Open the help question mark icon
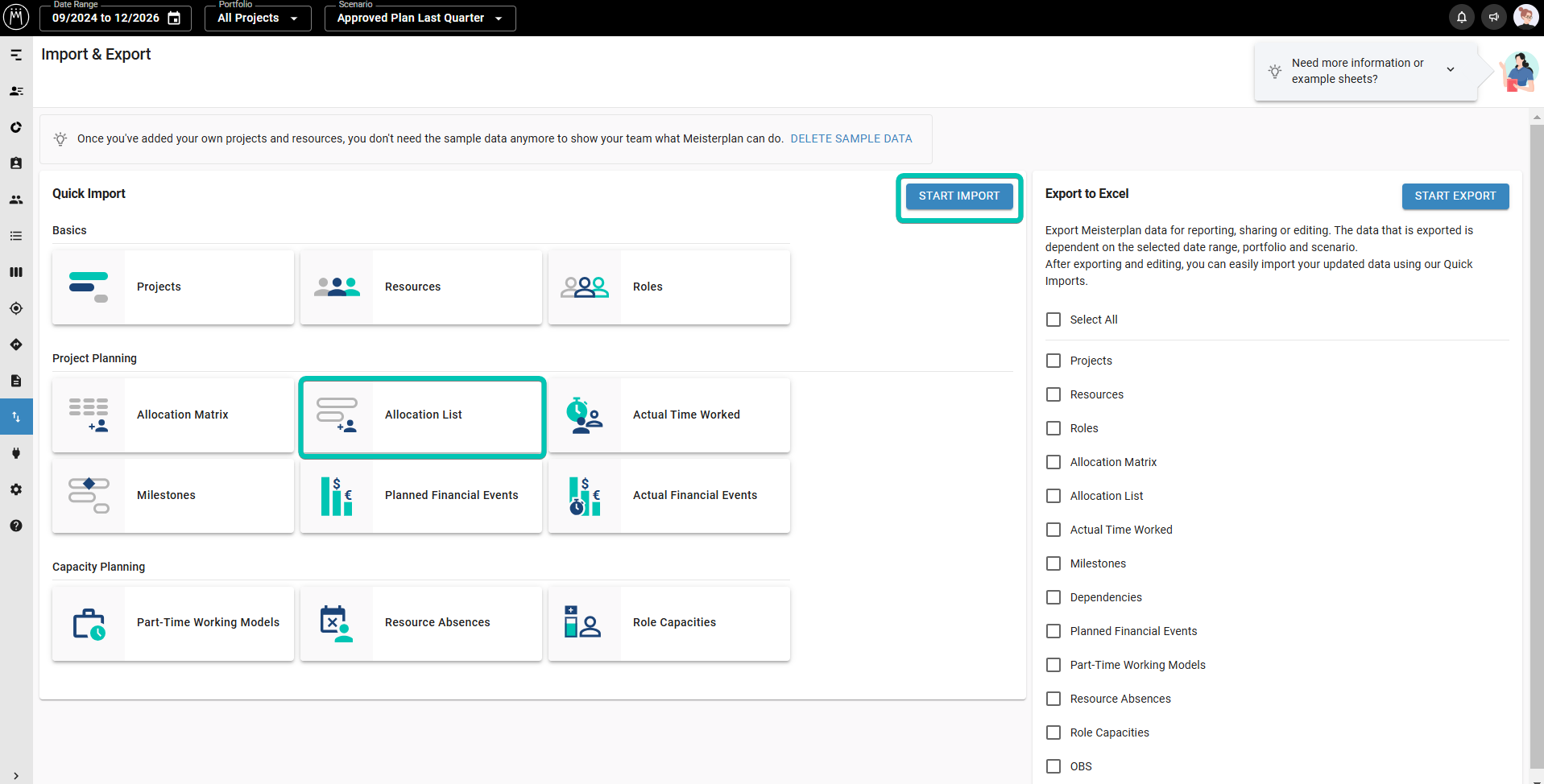Image resolution: width=1544 pixels, height=784 pixels. click(16, 526)
